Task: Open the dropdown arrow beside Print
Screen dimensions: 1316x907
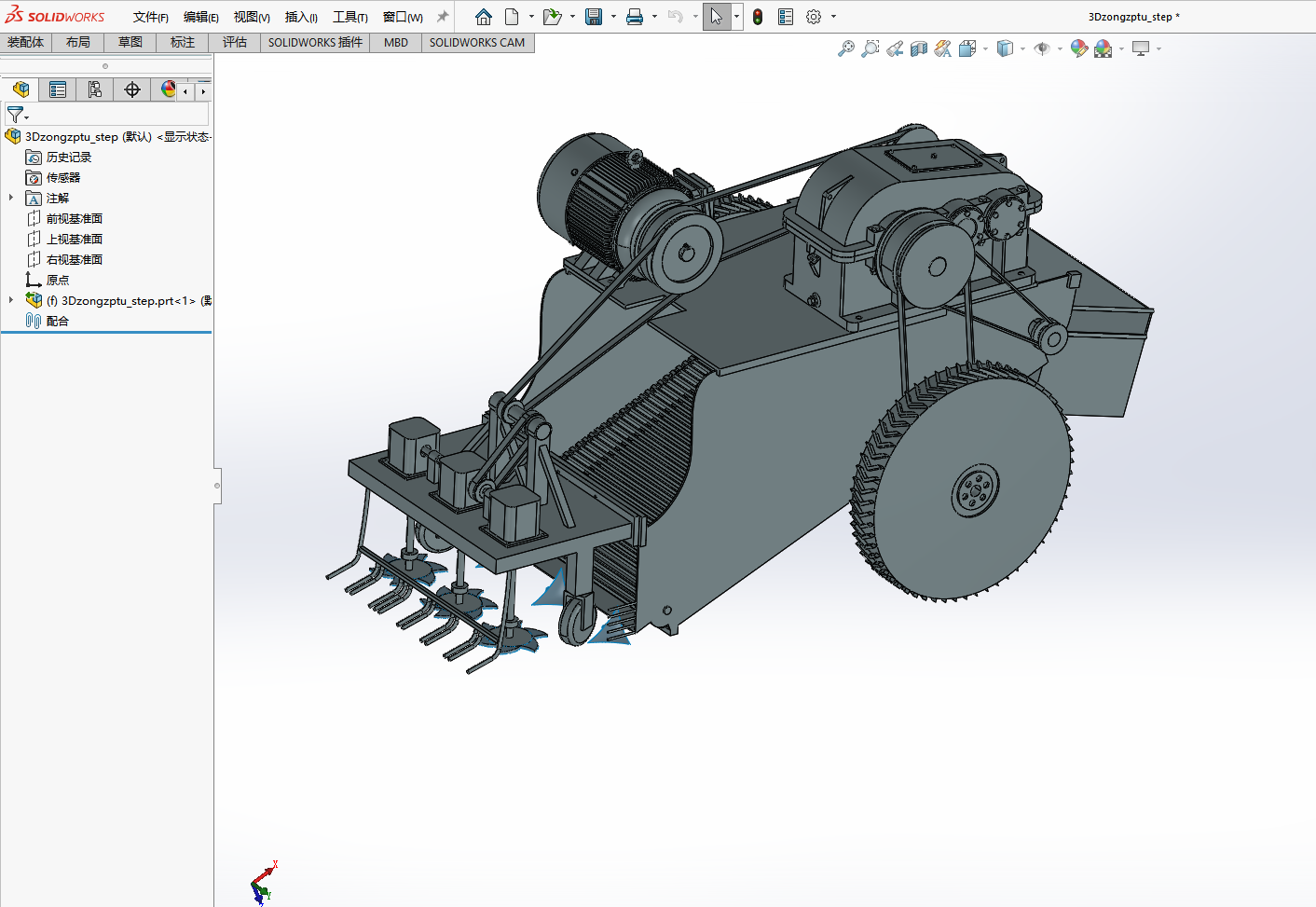Action: click(x=654, y=17)
